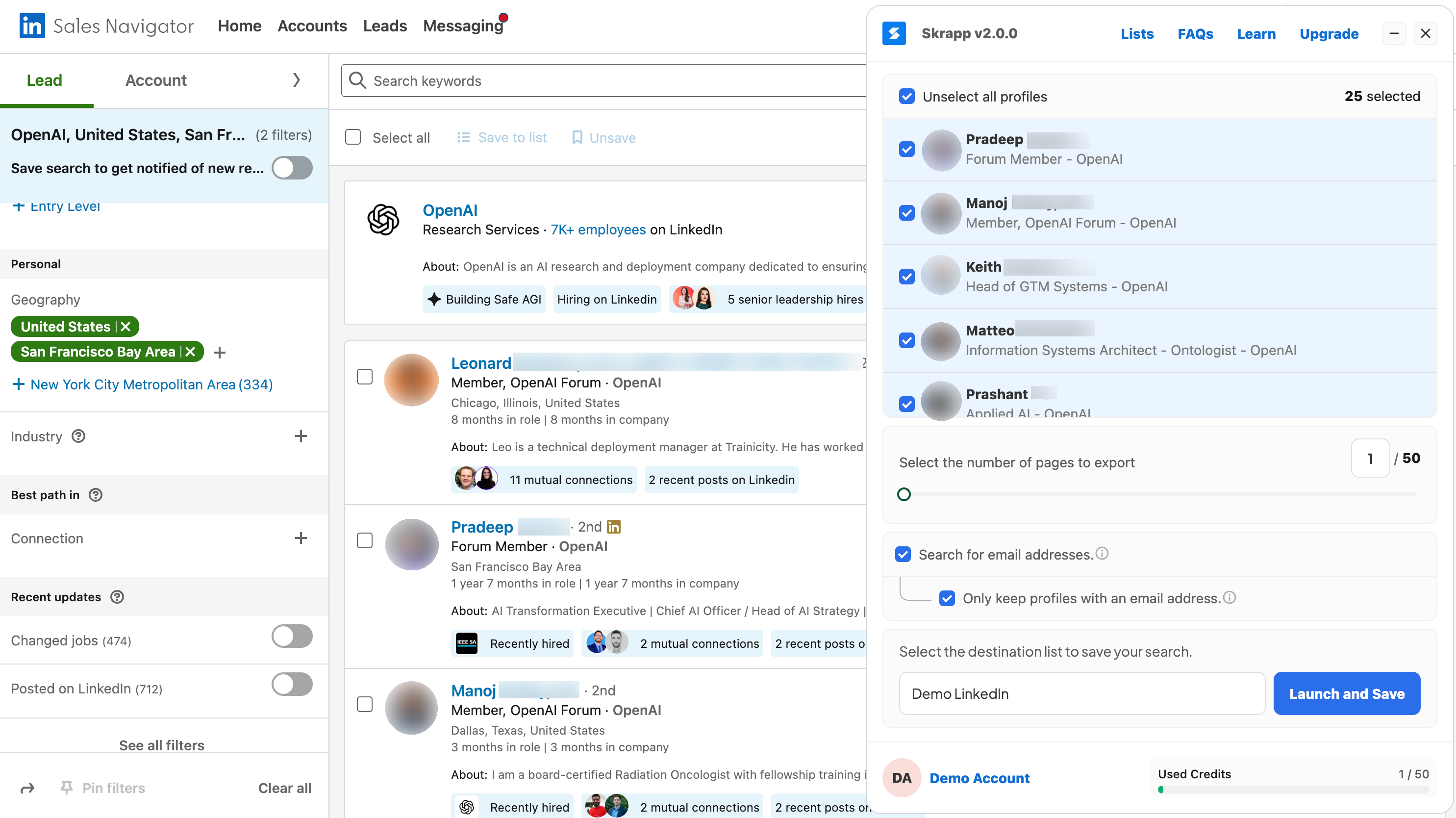1456x818 pixels.
Task: Minimize the Skrapp panel
Action: click(1394, 33)
